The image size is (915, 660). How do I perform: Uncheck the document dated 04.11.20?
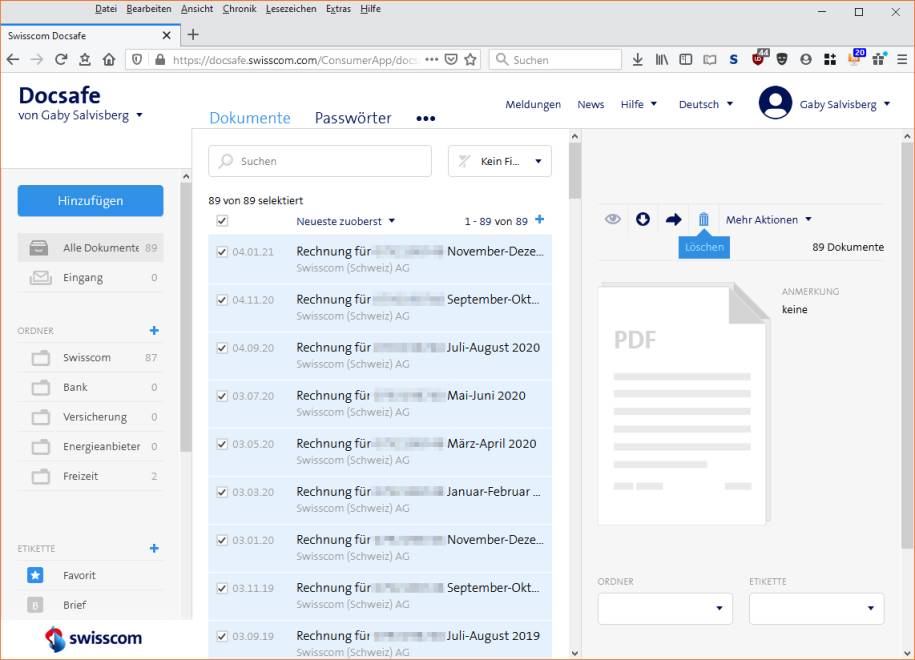(222, 300)
